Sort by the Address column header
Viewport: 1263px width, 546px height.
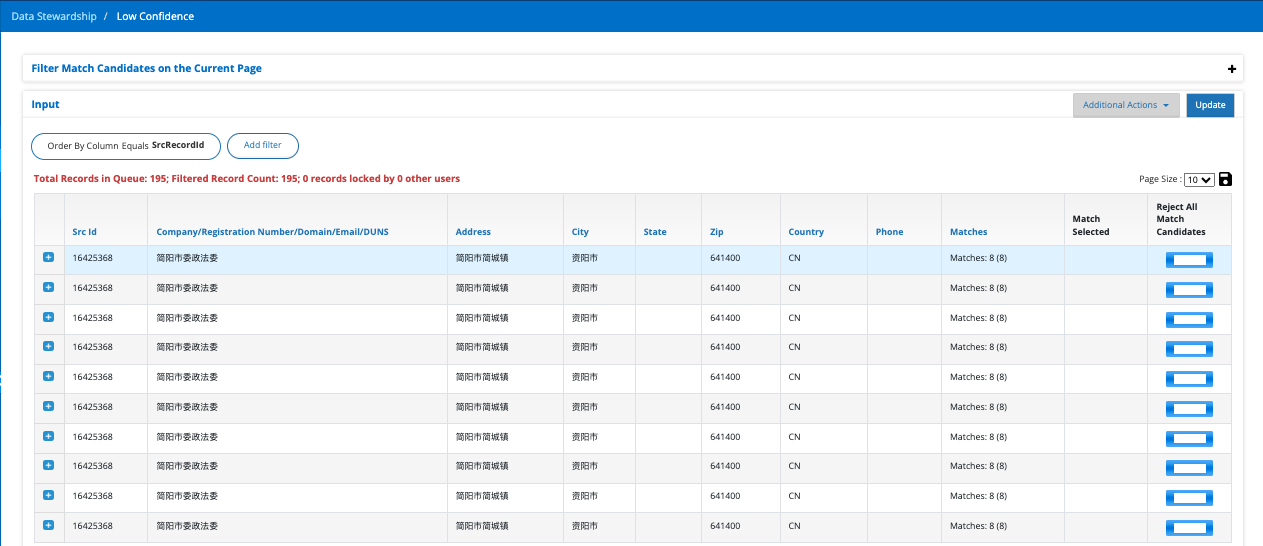tap(473, 232)
